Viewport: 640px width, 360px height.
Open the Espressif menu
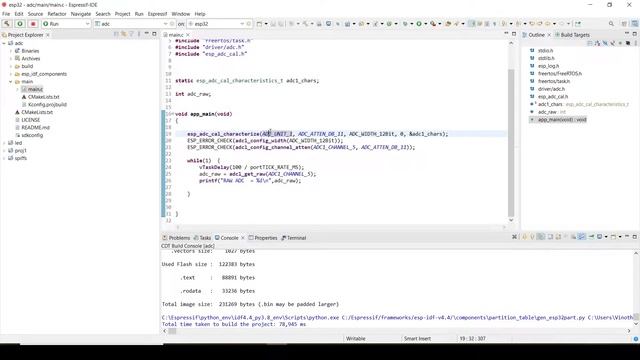(157, 14)
